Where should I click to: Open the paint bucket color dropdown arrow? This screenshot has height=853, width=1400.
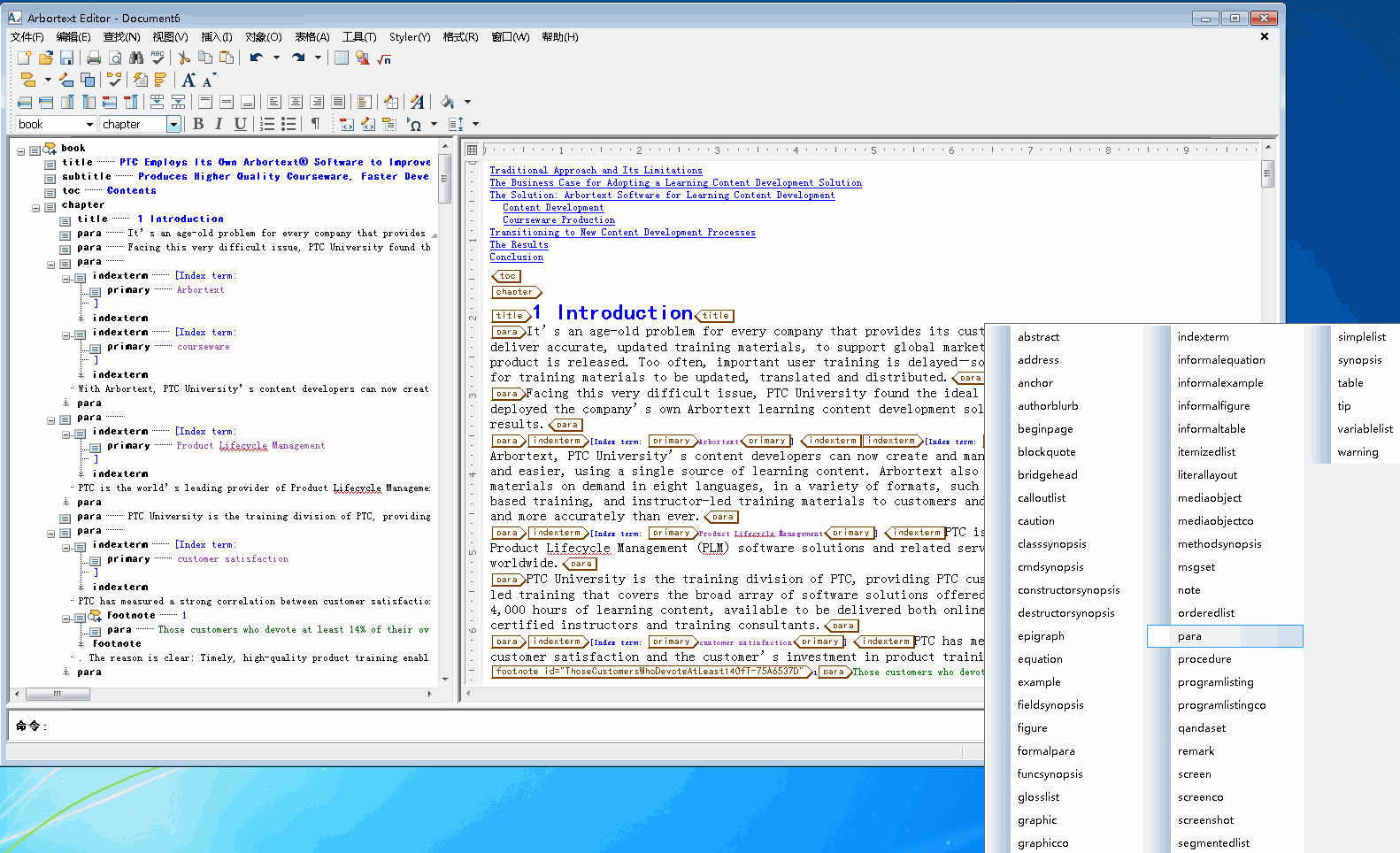tap(467, 102)
